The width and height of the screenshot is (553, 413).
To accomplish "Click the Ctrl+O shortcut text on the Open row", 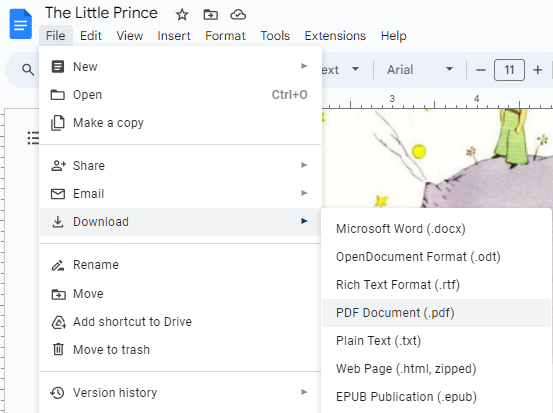I will coord(289,95).
